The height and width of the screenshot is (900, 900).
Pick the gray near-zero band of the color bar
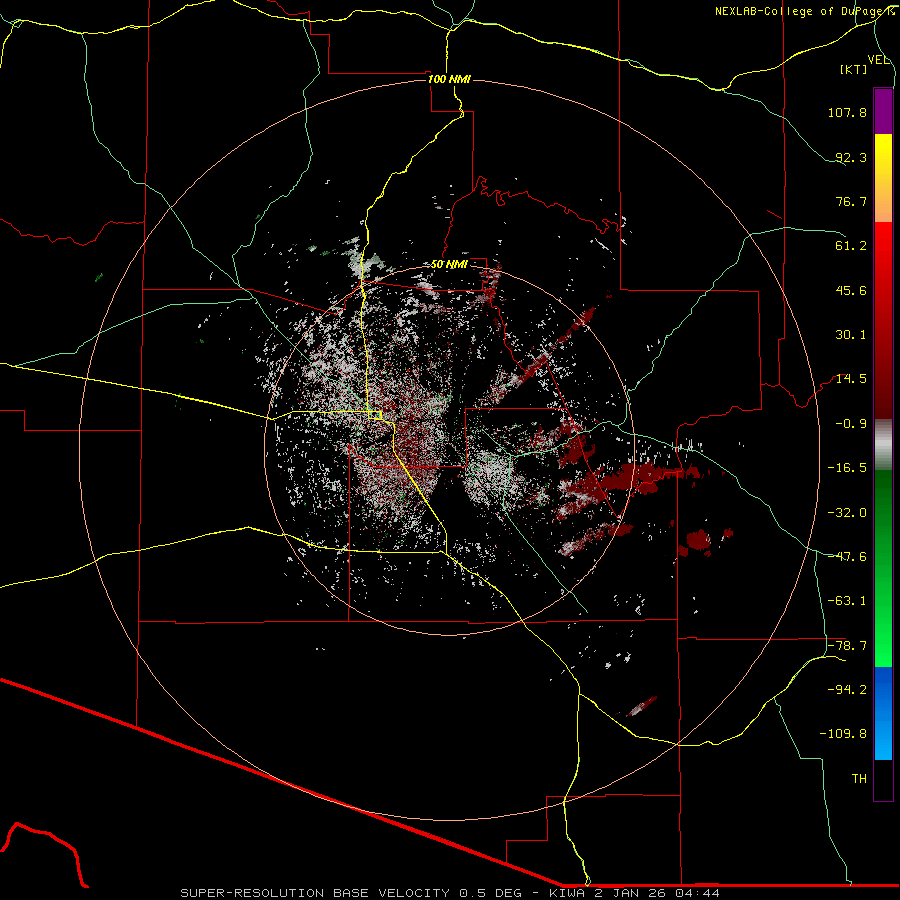click(x=883, y=442)
